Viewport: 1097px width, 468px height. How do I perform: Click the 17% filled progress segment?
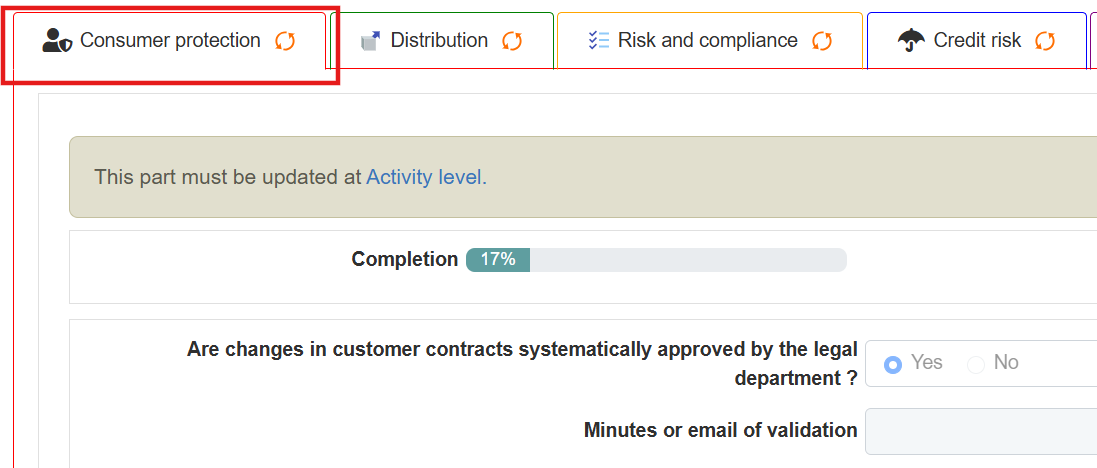tap(498, 260)
